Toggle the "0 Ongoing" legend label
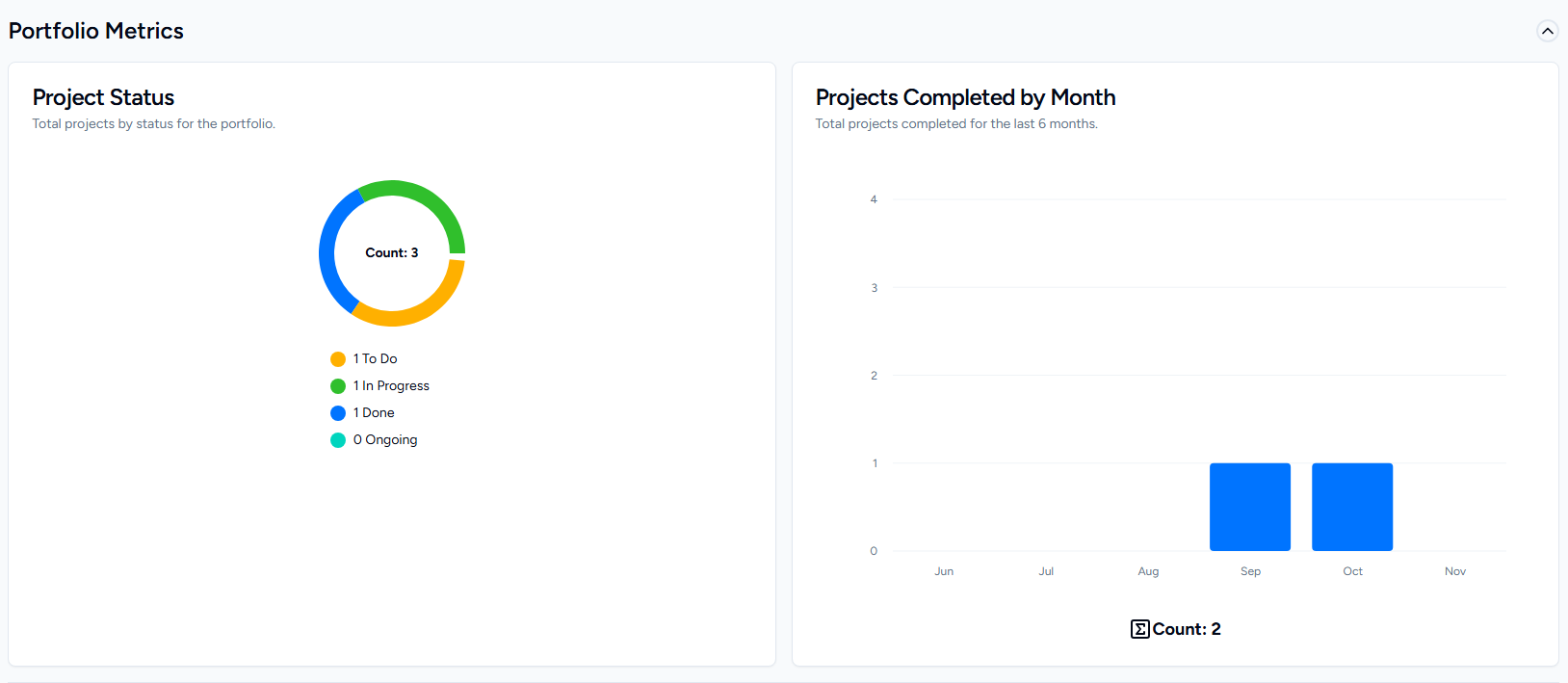1568x683 pixels. 386,439
